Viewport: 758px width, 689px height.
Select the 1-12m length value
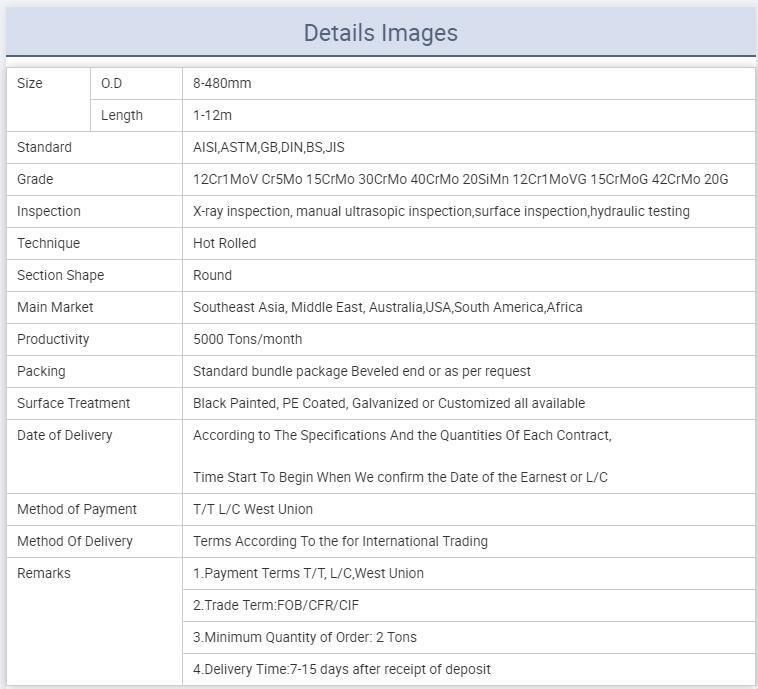tap(212, 115)
